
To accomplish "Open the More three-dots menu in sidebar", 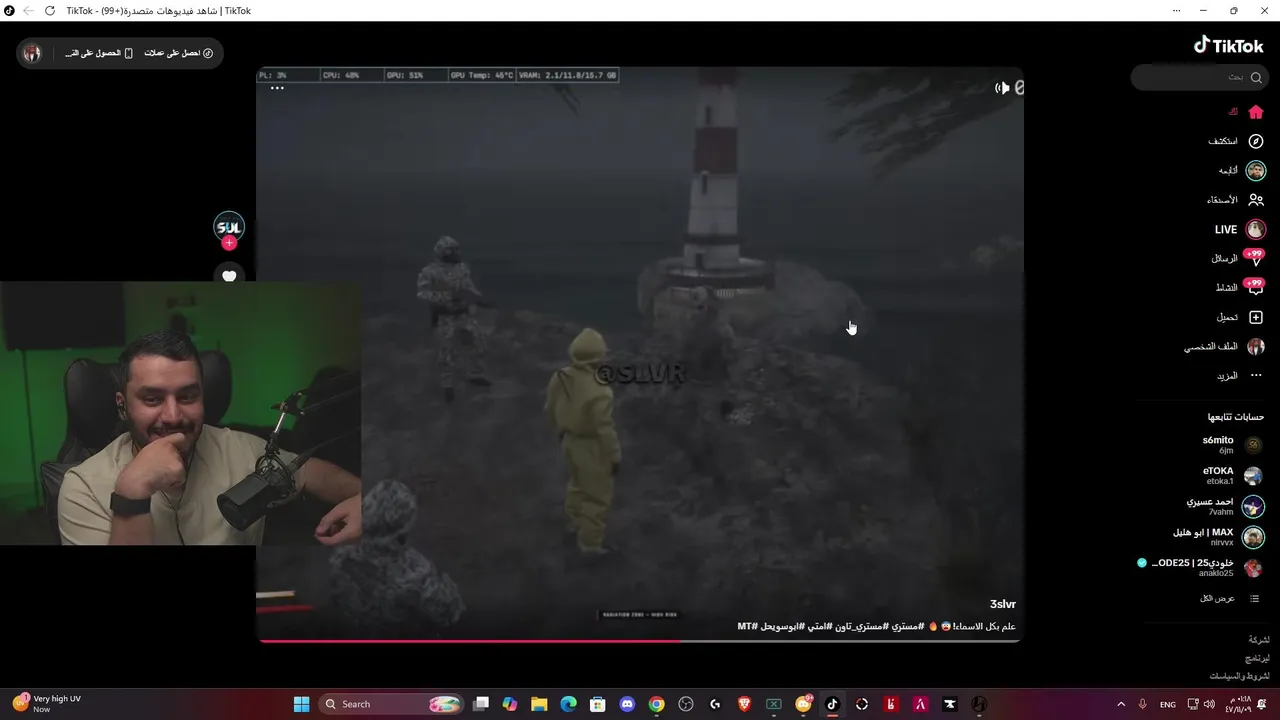I will tap(1256, 376).
